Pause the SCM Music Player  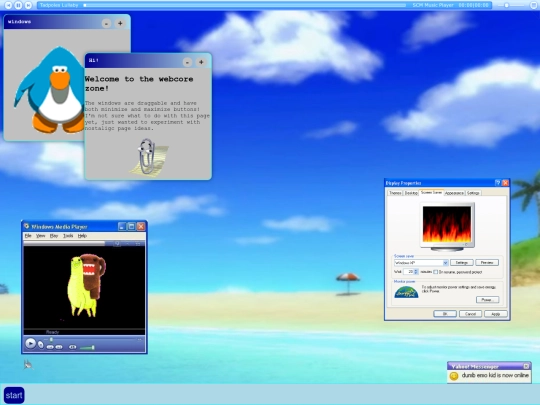[18, 5]
